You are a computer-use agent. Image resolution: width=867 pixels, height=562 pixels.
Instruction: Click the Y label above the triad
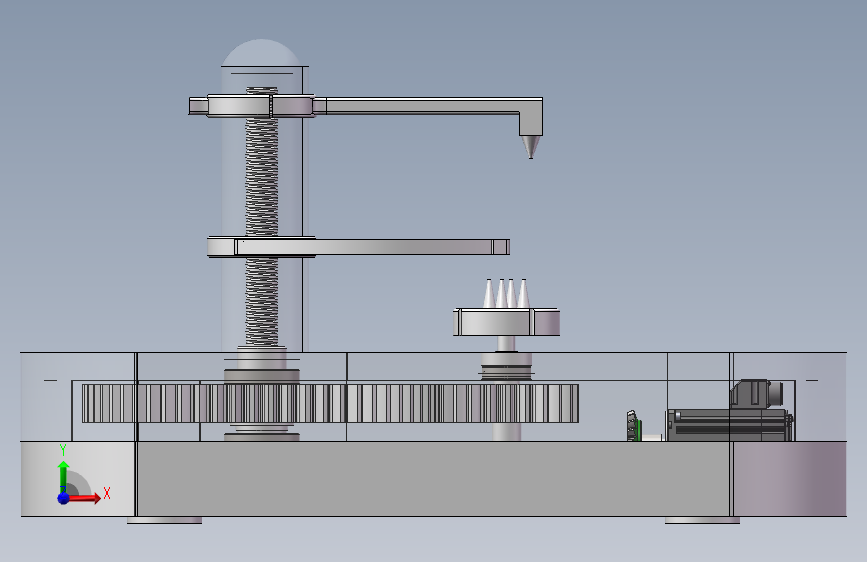(63, 450)
